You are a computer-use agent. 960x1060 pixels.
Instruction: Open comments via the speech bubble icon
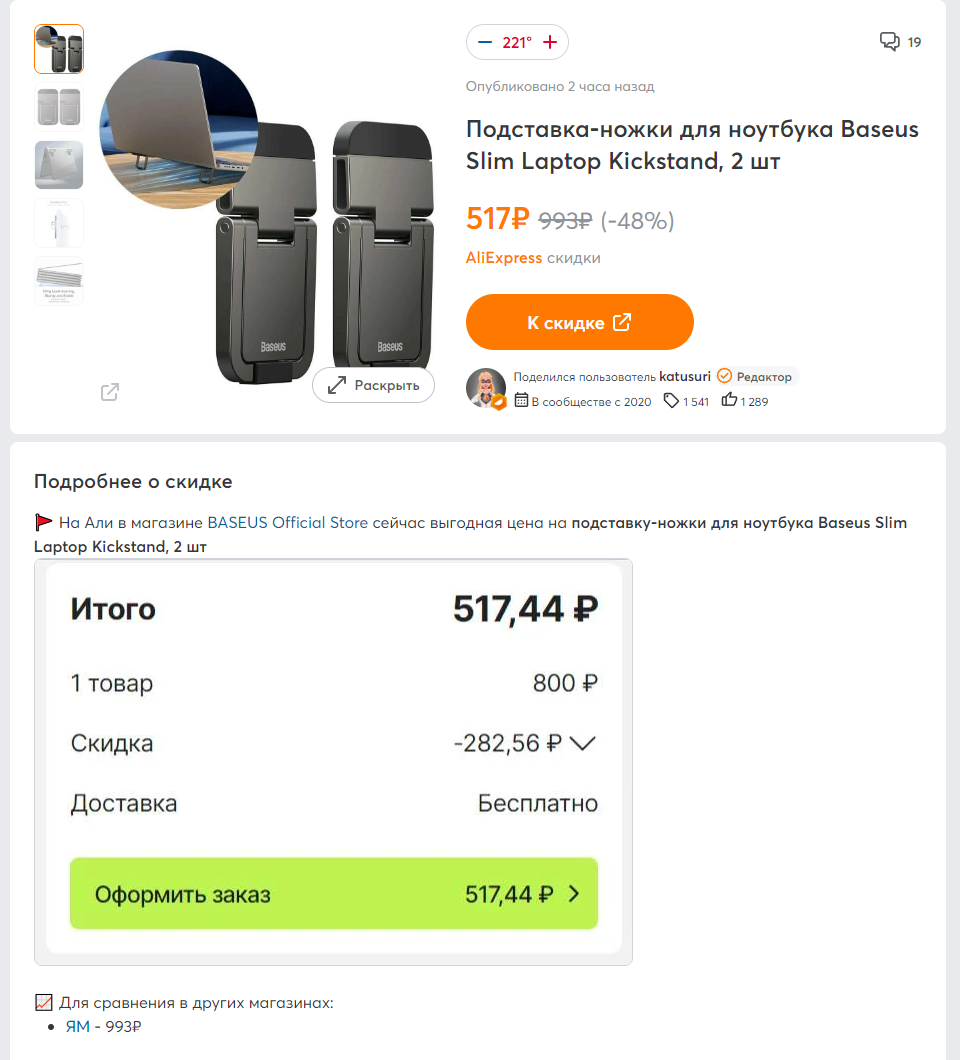tap(889, 41)
